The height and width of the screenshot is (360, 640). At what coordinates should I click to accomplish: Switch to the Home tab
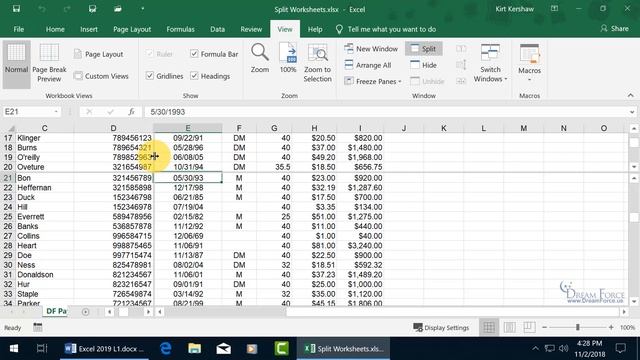(x=55, y=29)
